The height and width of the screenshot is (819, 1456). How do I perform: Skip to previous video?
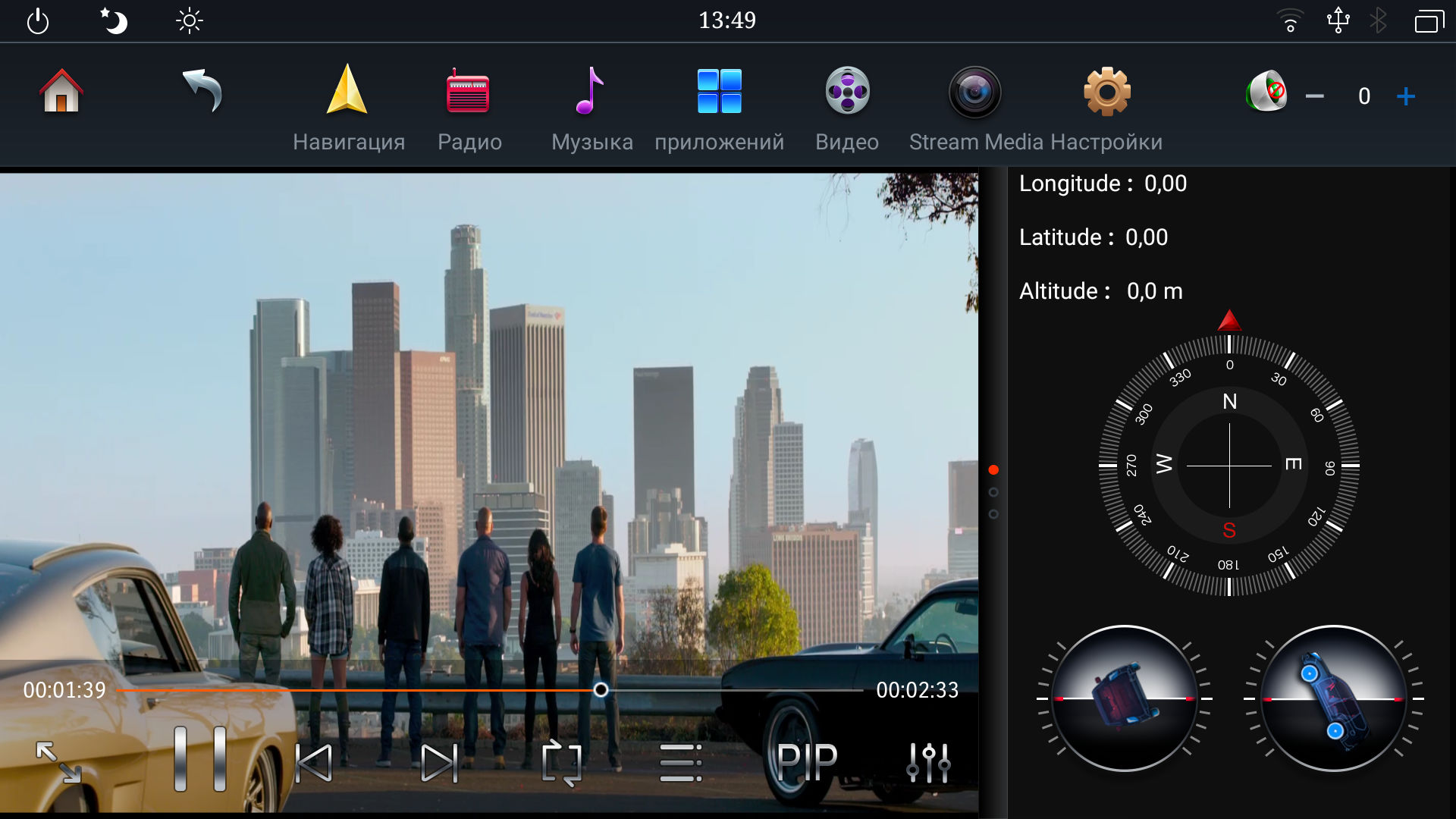pos(314,763)
